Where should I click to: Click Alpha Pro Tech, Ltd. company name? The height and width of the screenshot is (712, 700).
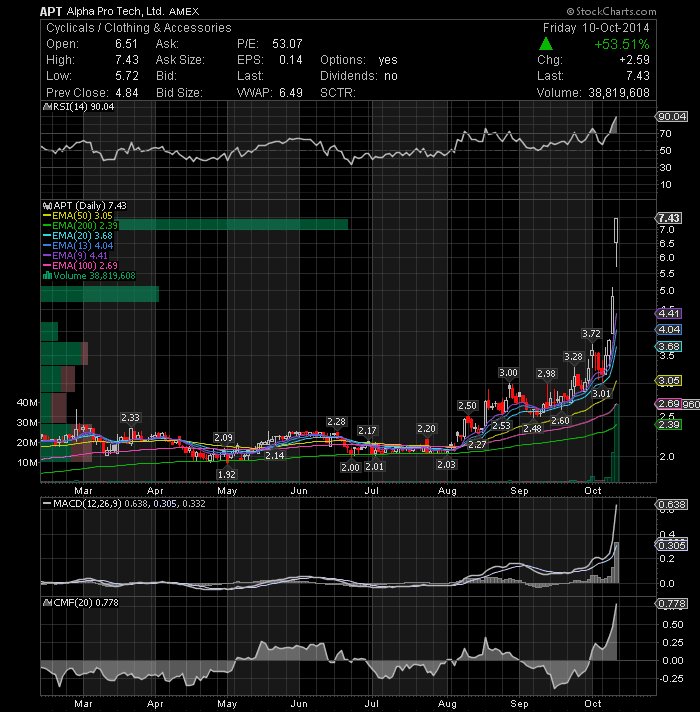pos(115,11)
